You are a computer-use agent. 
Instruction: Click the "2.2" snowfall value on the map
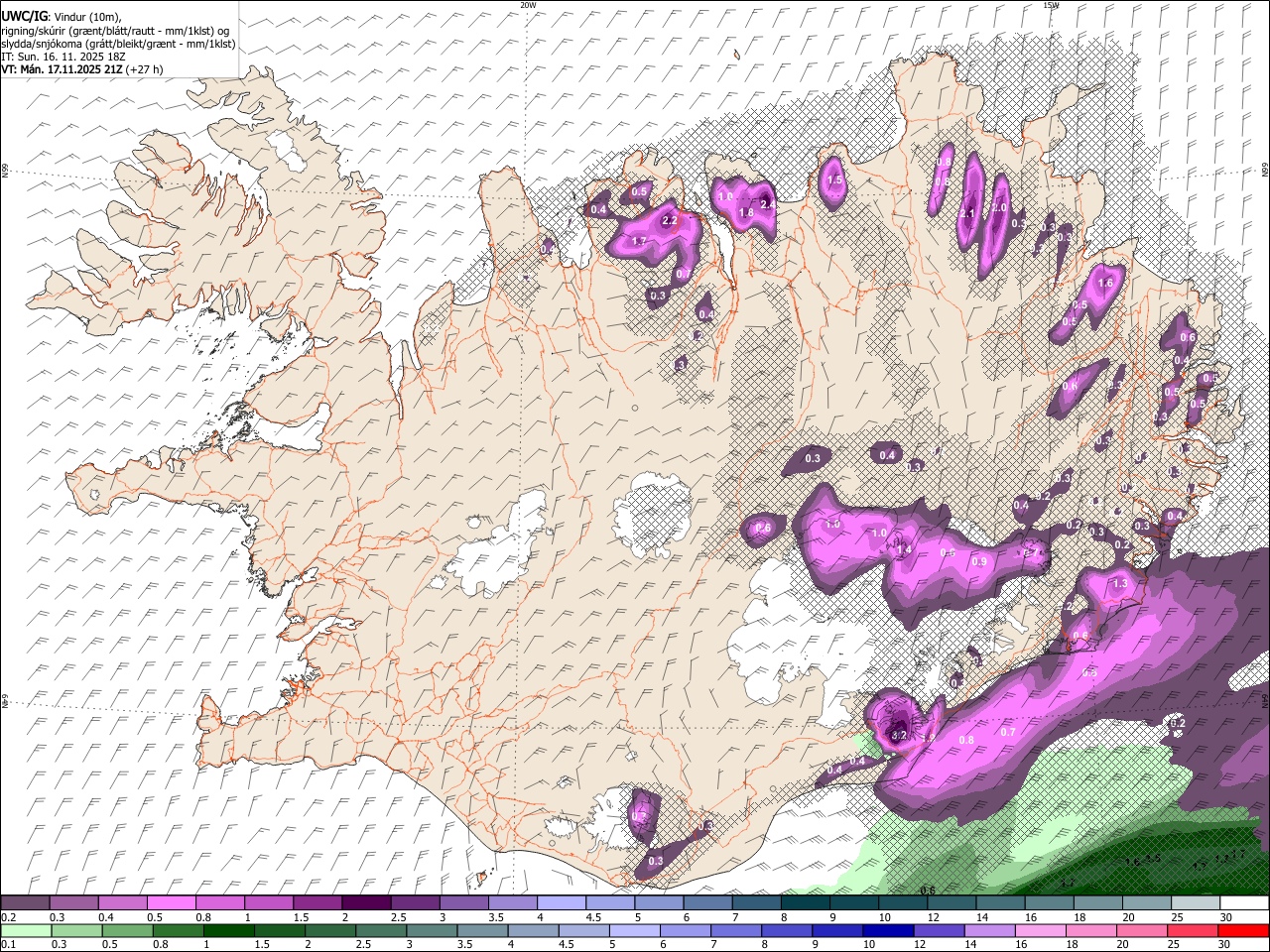669,220
